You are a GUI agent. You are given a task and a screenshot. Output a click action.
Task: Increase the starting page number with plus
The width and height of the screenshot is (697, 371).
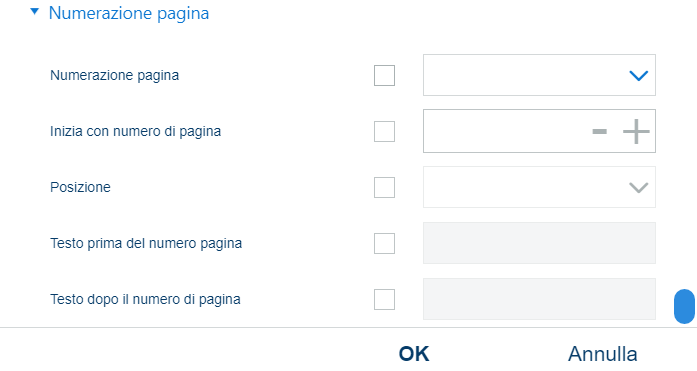pos(636,132)
